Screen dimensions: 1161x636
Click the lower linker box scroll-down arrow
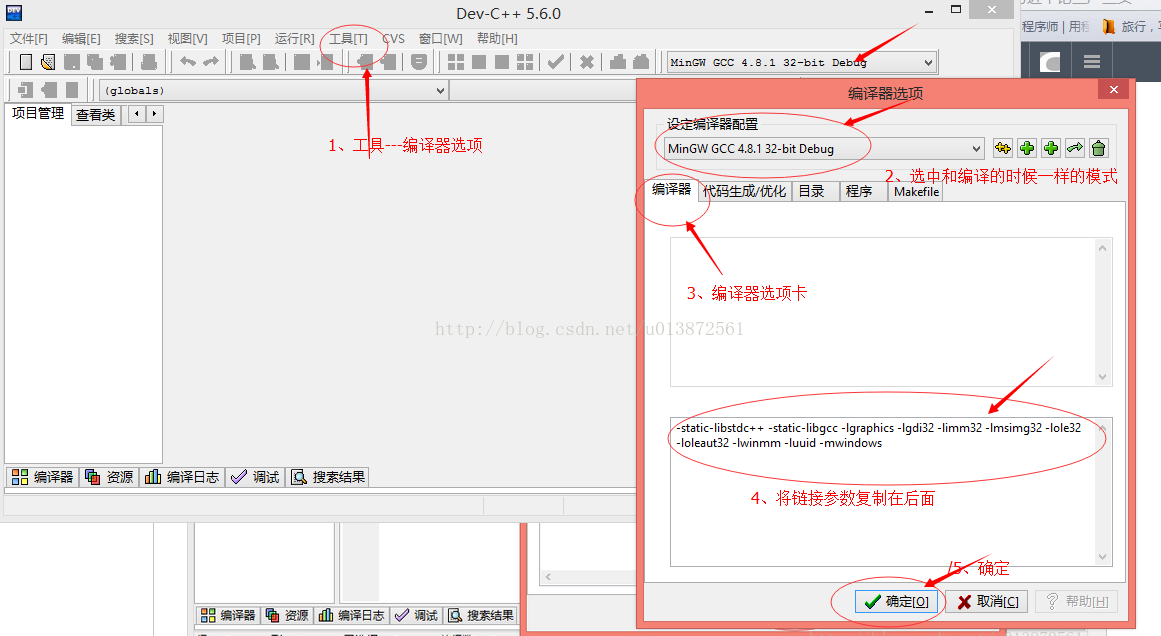(1103, 557)
